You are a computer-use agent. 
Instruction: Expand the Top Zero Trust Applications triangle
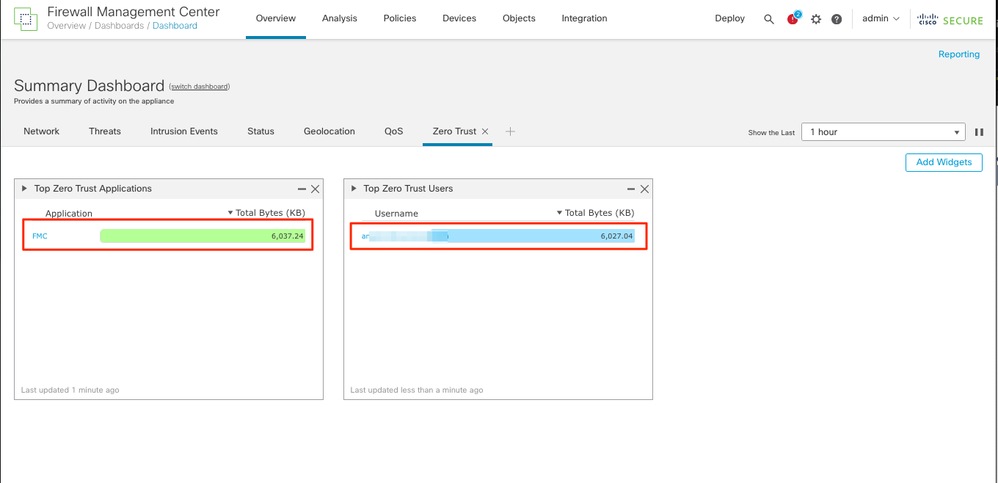click(25, 188)
